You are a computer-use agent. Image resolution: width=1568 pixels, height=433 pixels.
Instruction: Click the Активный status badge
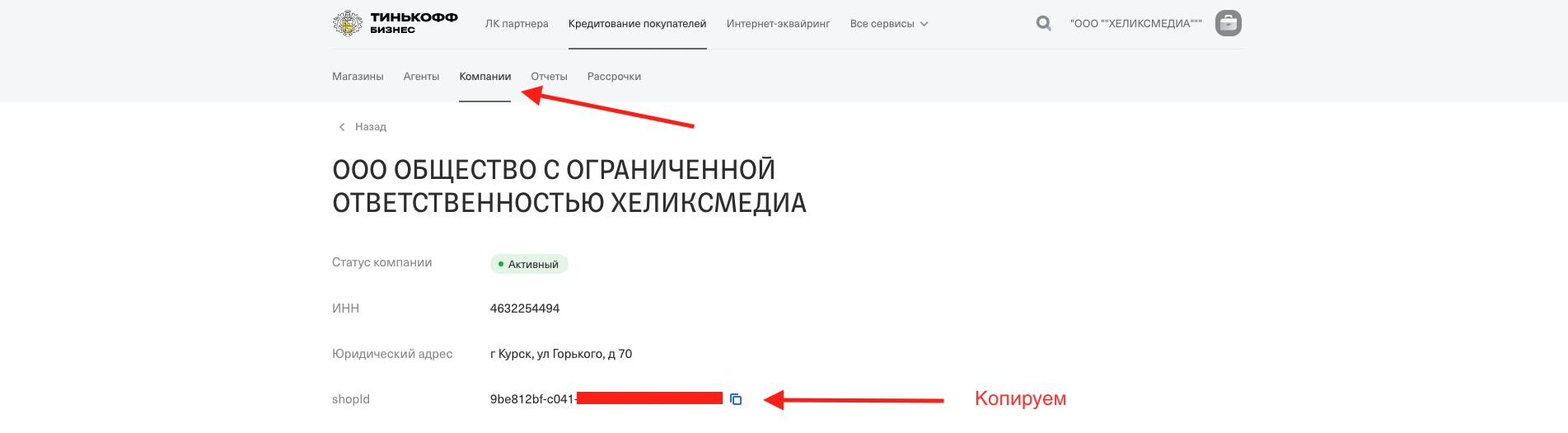coord(529,264)
